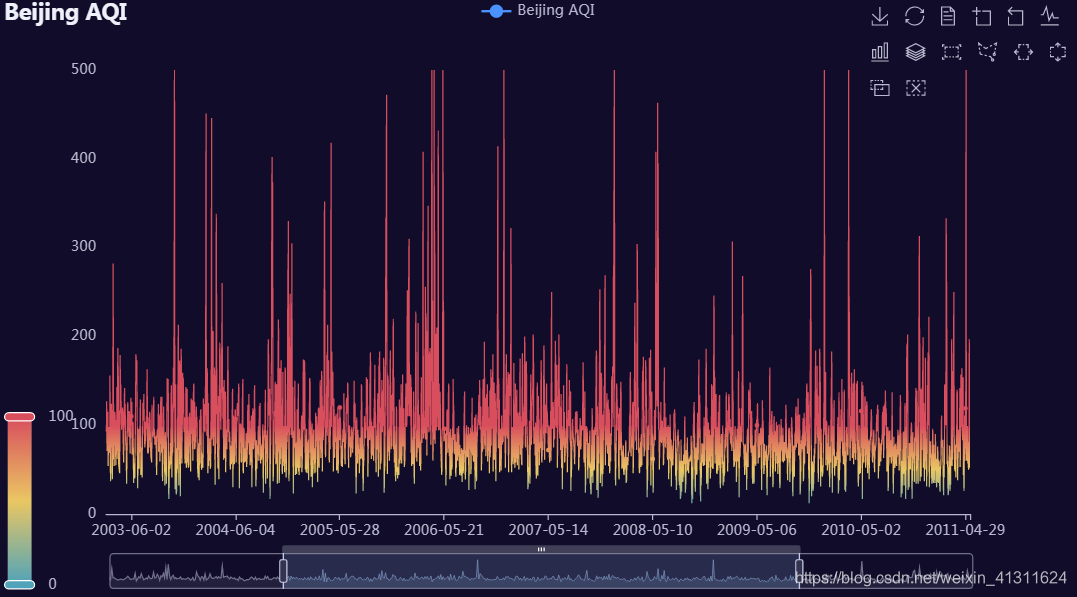Viewport: 1077px width, 597px height.
Task: Click the 2010-05-02 axis label
Action: coord(861,530)
